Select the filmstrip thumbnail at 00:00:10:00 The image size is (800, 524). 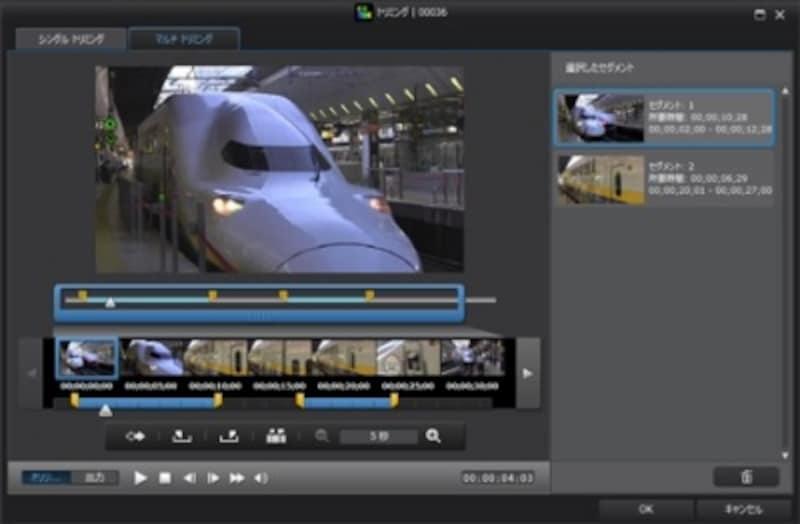215,358
